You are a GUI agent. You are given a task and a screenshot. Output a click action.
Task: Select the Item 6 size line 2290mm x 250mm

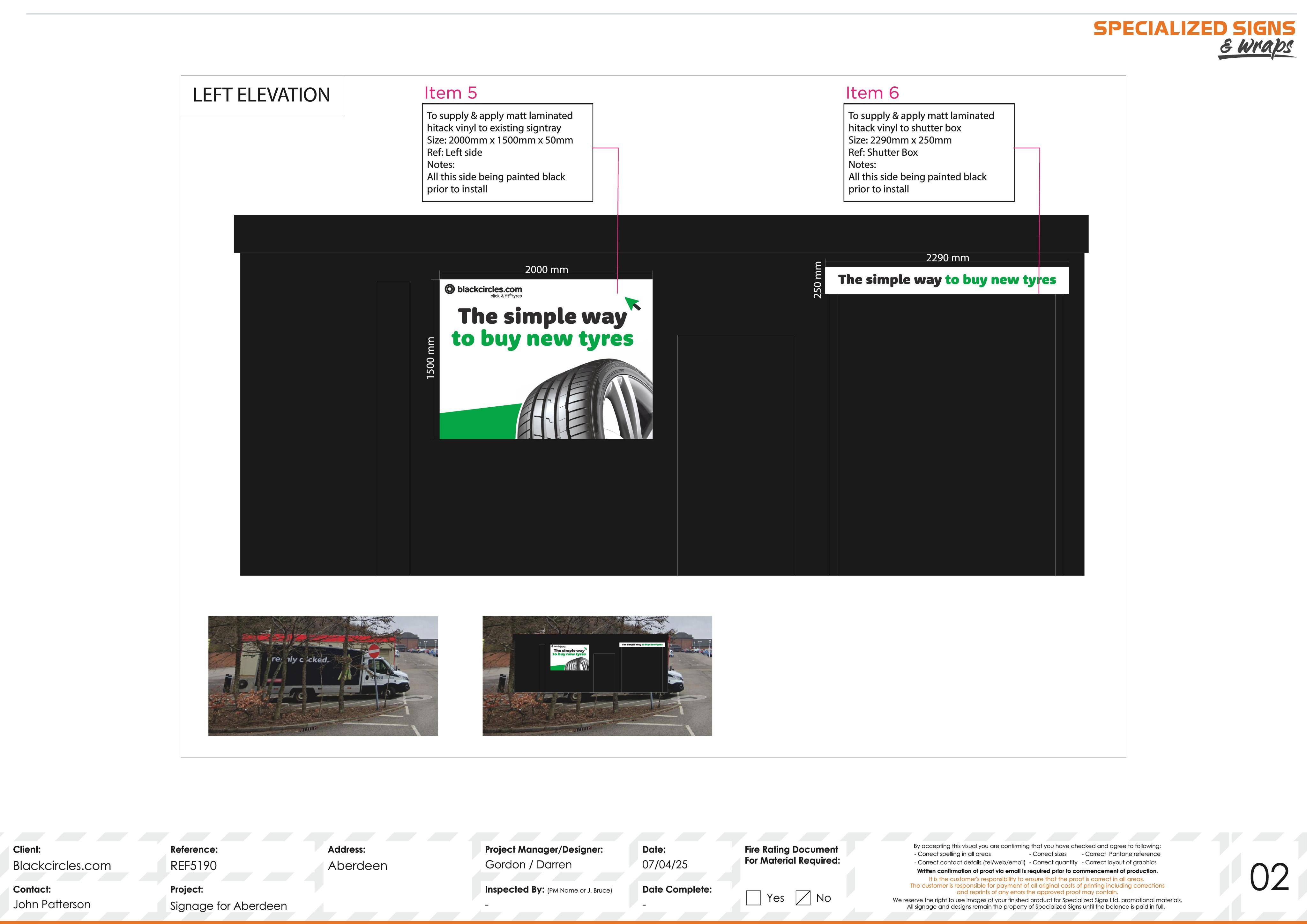point(900,140)
